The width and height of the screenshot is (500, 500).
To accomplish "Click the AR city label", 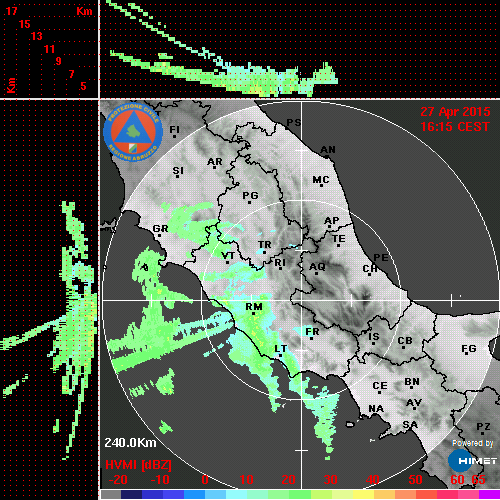I will [x=215, y=162].
